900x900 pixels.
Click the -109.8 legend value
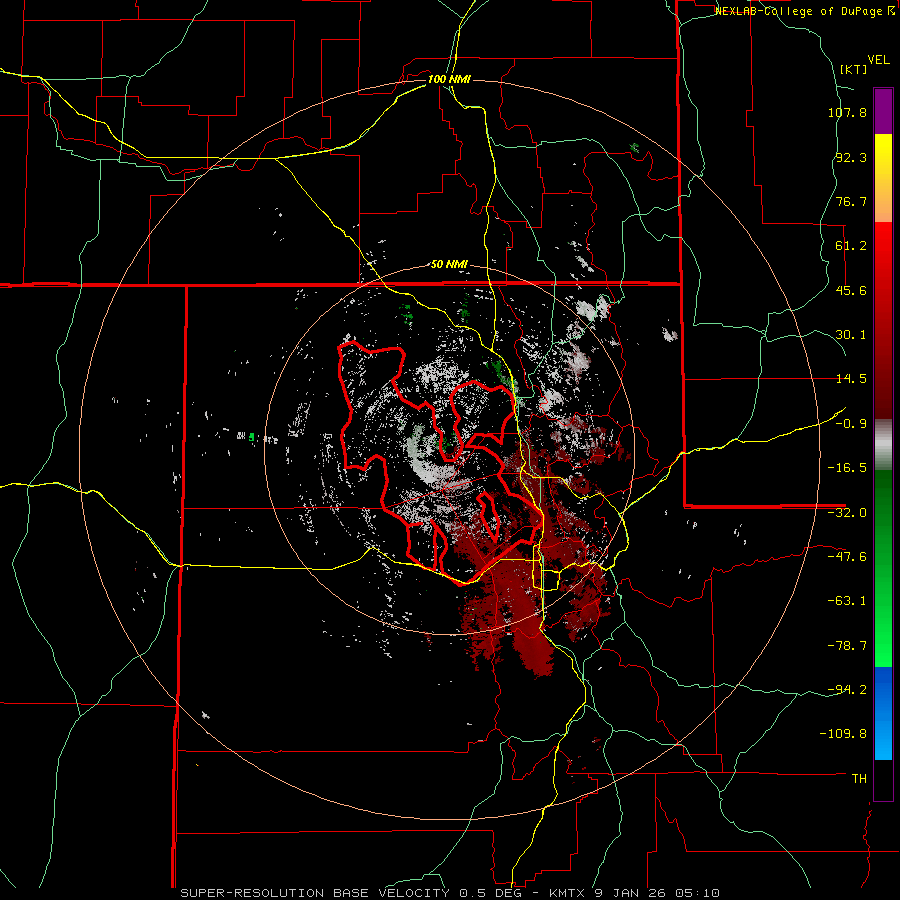point(844,734)
